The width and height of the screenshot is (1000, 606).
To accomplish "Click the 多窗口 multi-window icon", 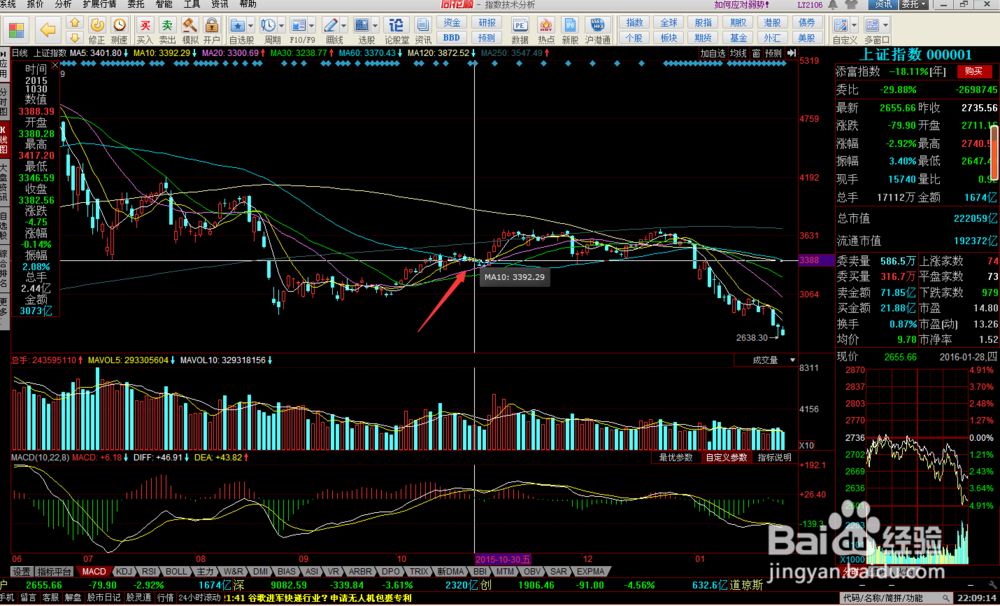I will 873,25.
